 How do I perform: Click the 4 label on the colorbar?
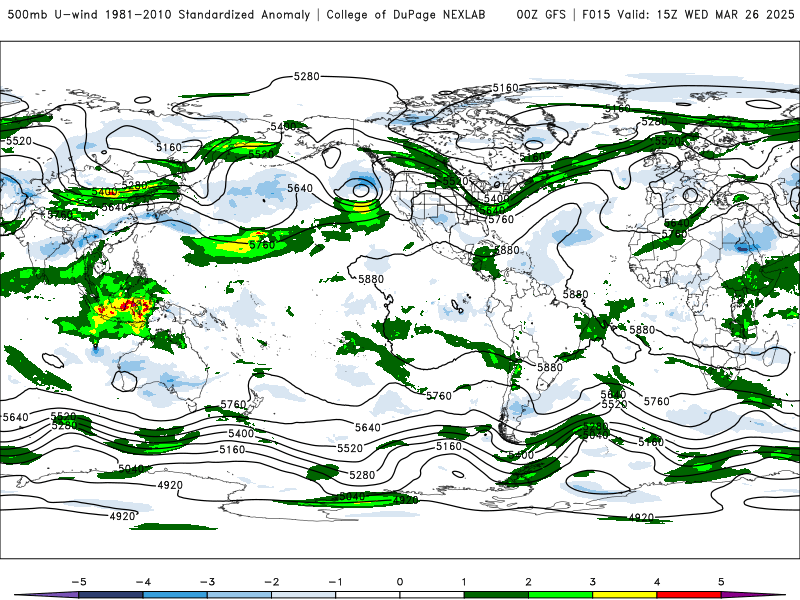[657, 582]
